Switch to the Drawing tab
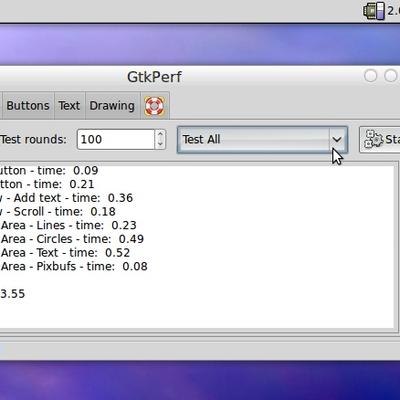 [x=112, y=106]
